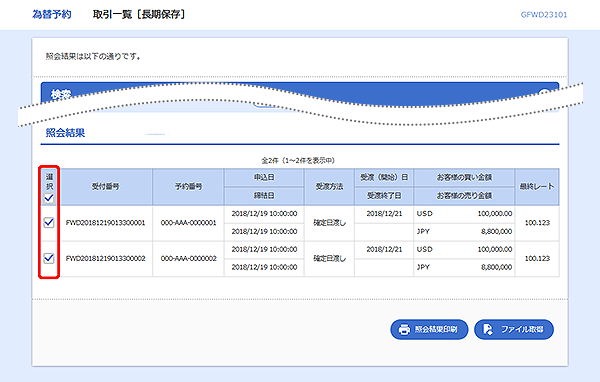Screen dimensions: 600x382
Task: Click the screen ID GFWD23101
Action: [544, 15]
